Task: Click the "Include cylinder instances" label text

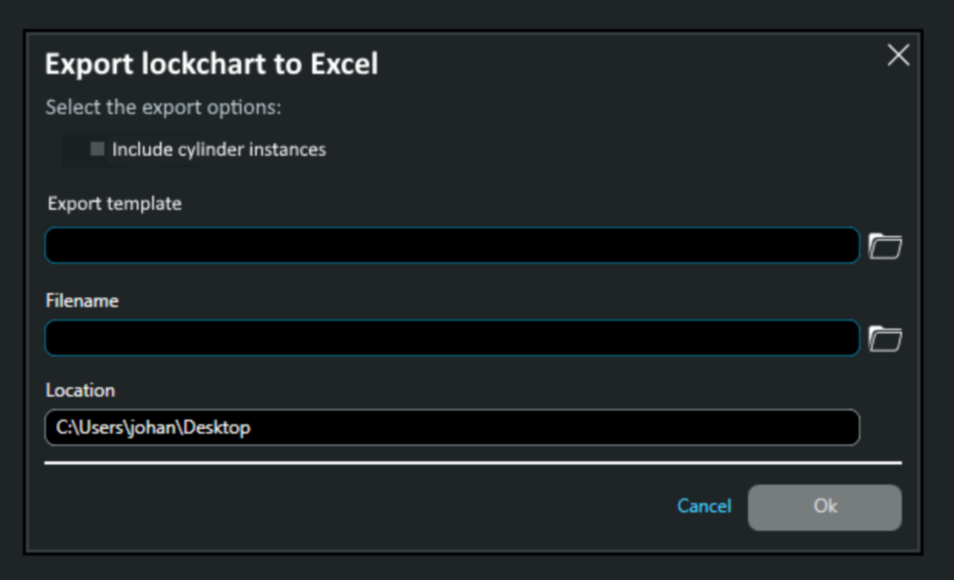Action: point(219,150)
